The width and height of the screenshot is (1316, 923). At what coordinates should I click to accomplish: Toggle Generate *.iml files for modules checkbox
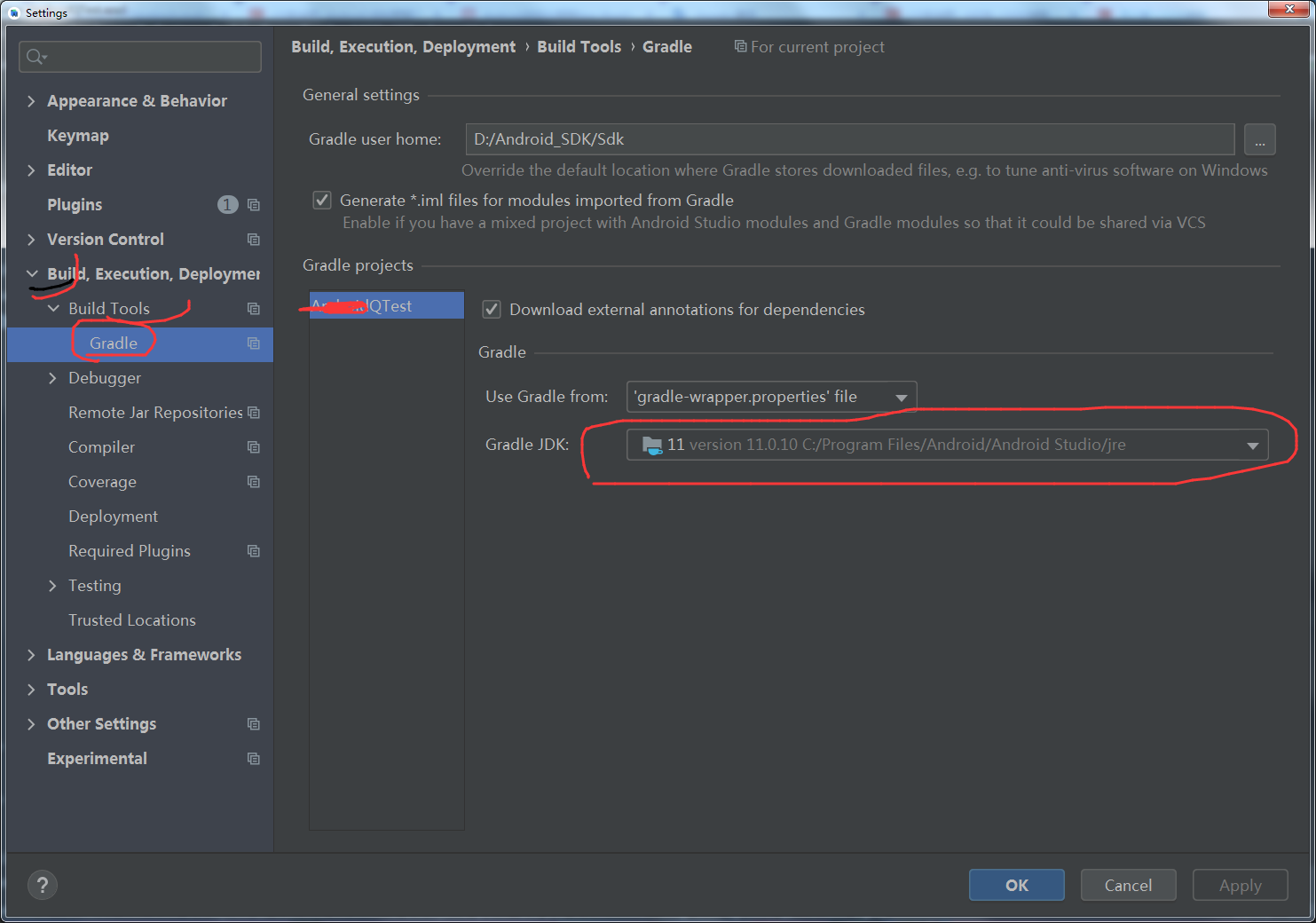322,201
